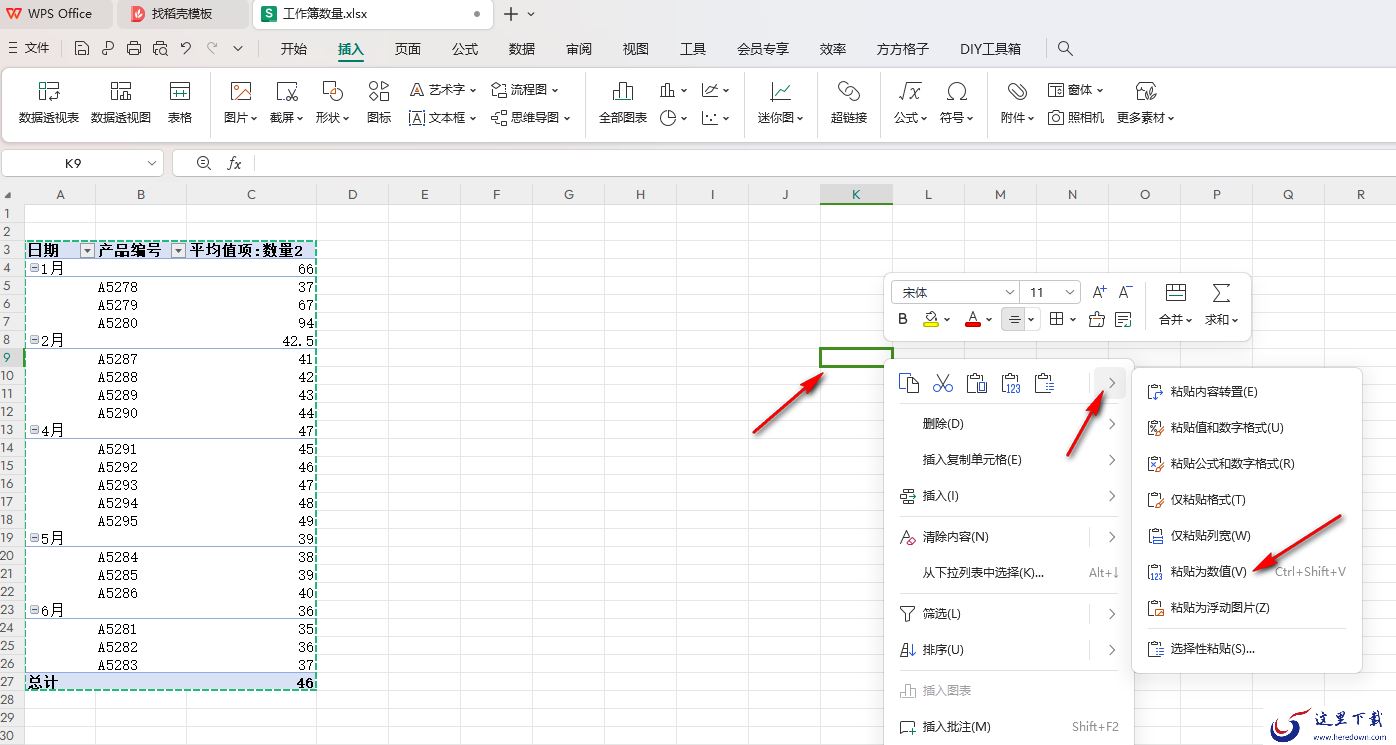This screenshot has width=1396, height=745.
Task: Decrease font size in mini toolbar
Action: point(1125,292)
